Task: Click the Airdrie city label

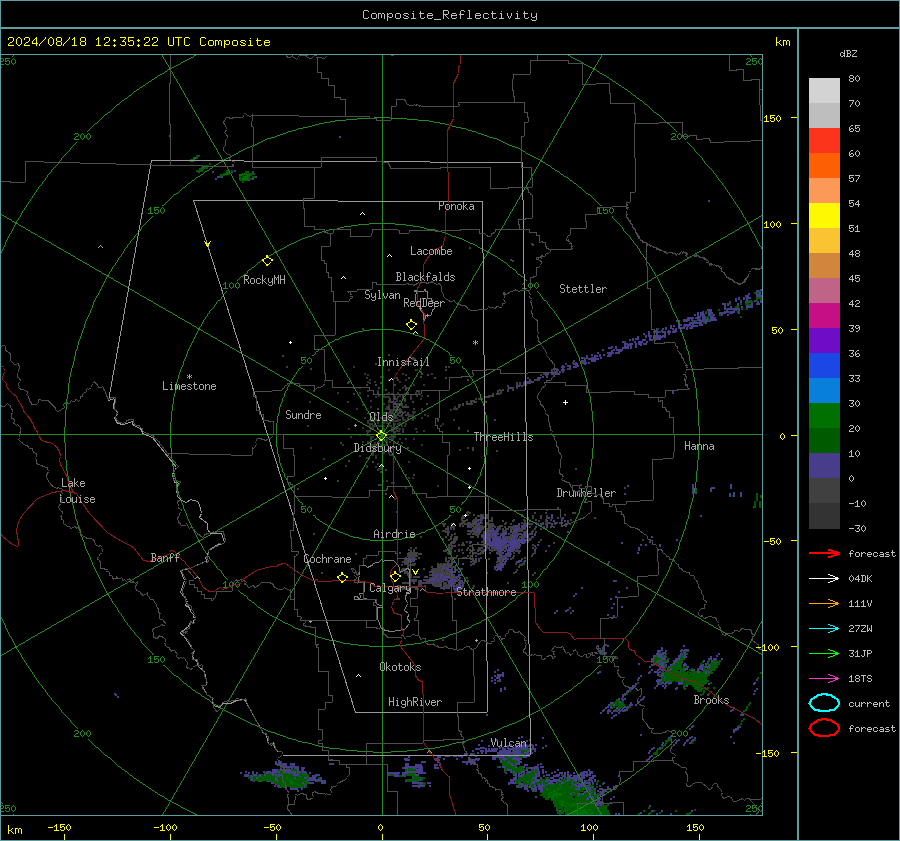Action: tap(394, 534)
